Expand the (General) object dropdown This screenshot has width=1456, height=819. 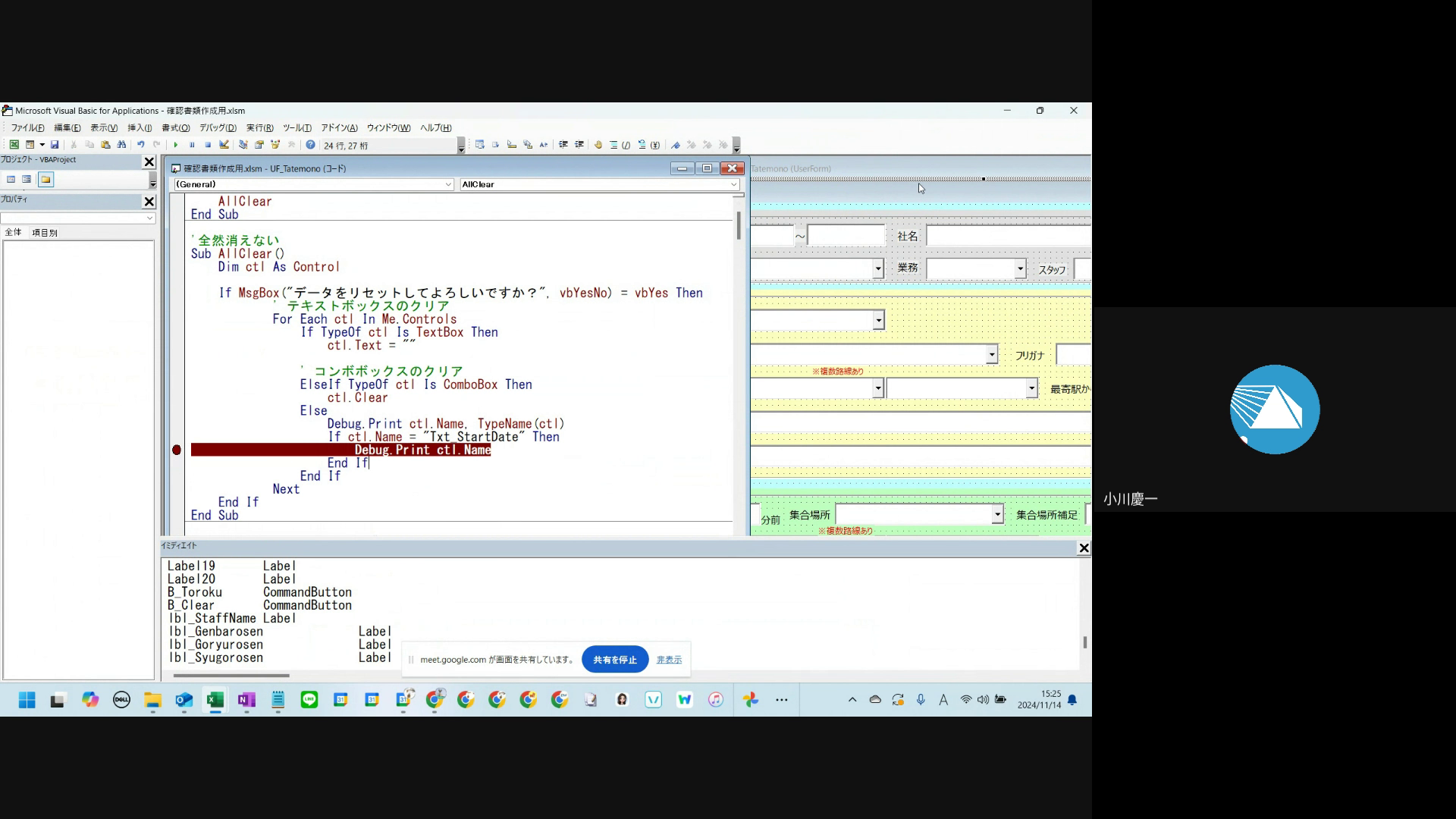[448, 184]
